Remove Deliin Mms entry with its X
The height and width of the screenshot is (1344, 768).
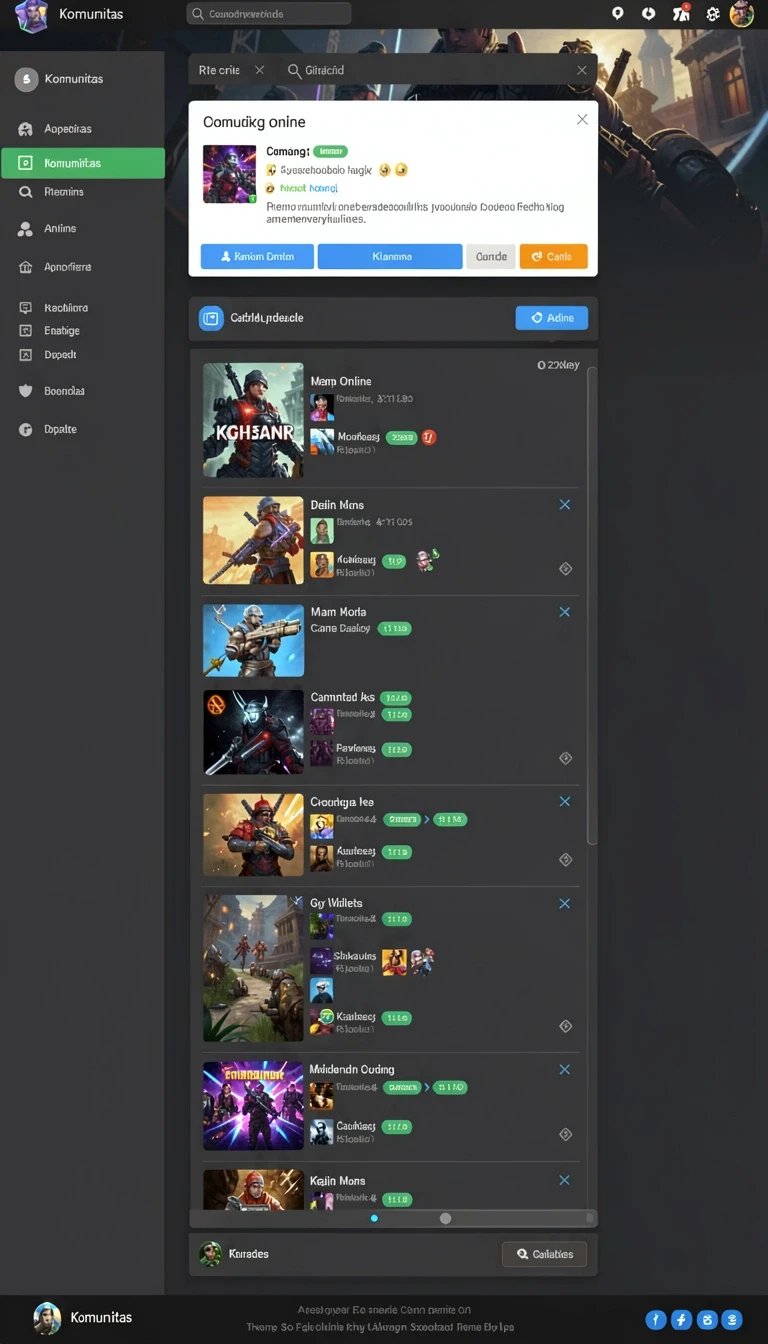click(x=565, y=505)
